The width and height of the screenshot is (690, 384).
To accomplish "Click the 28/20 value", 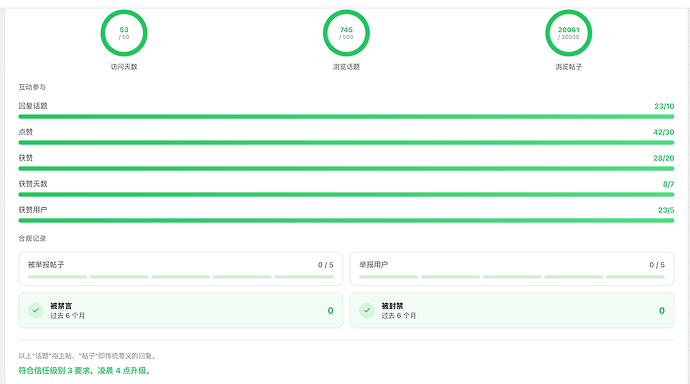I will (664, 158).
